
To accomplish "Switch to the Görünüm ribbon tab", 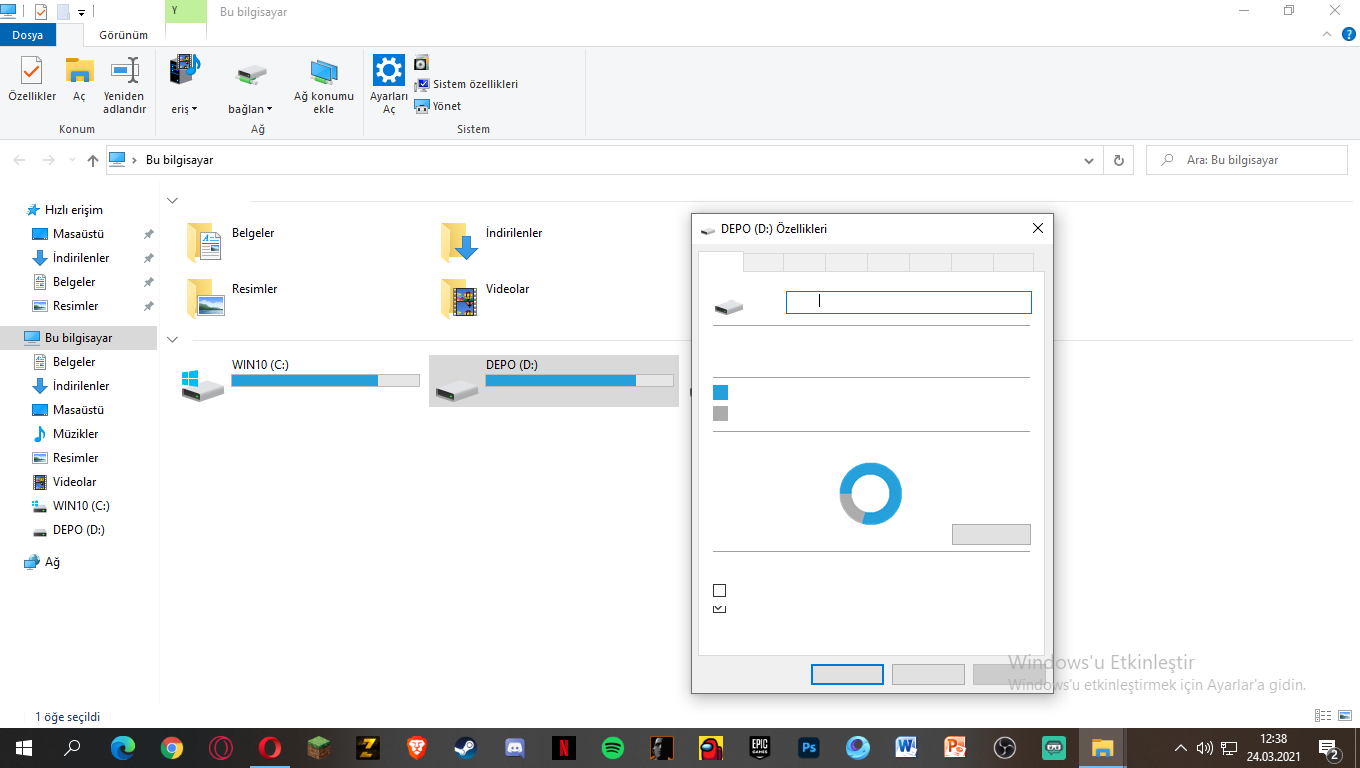I will pyautogui.click(x=123, y=35).
